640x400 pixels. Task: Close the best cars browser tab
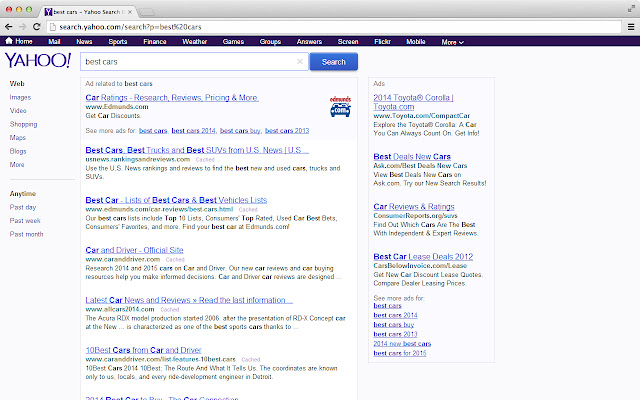(130, 12)
